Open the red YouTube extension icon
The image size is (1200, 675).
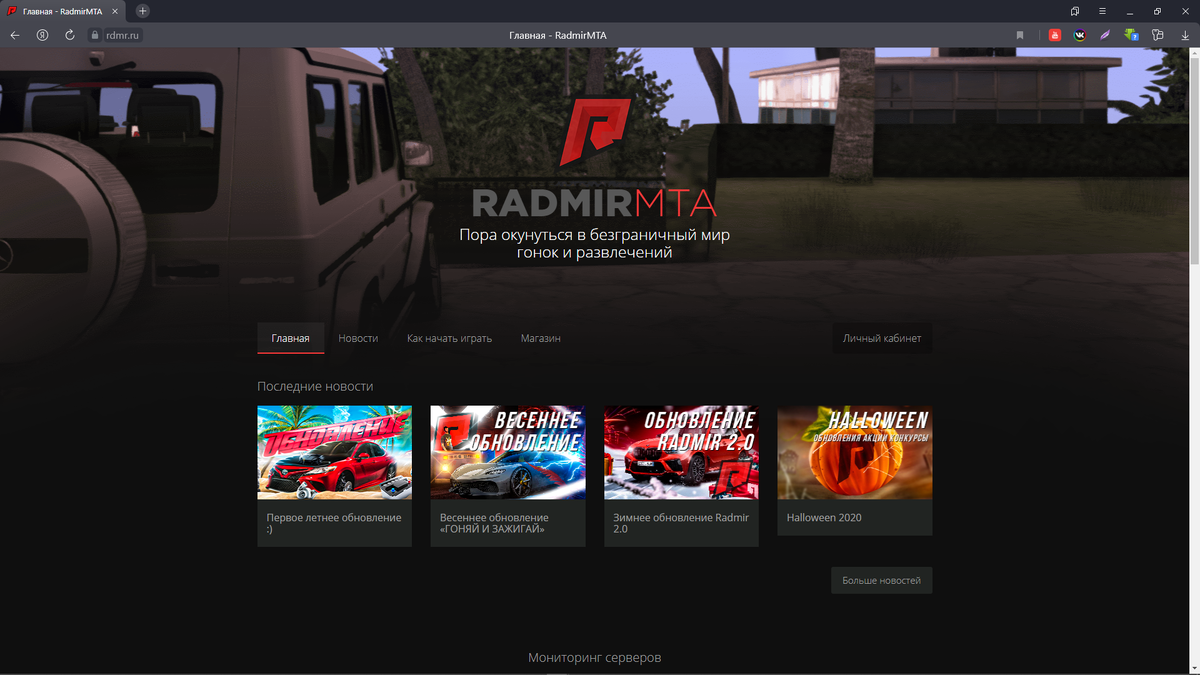click(x=1055, y=35)
